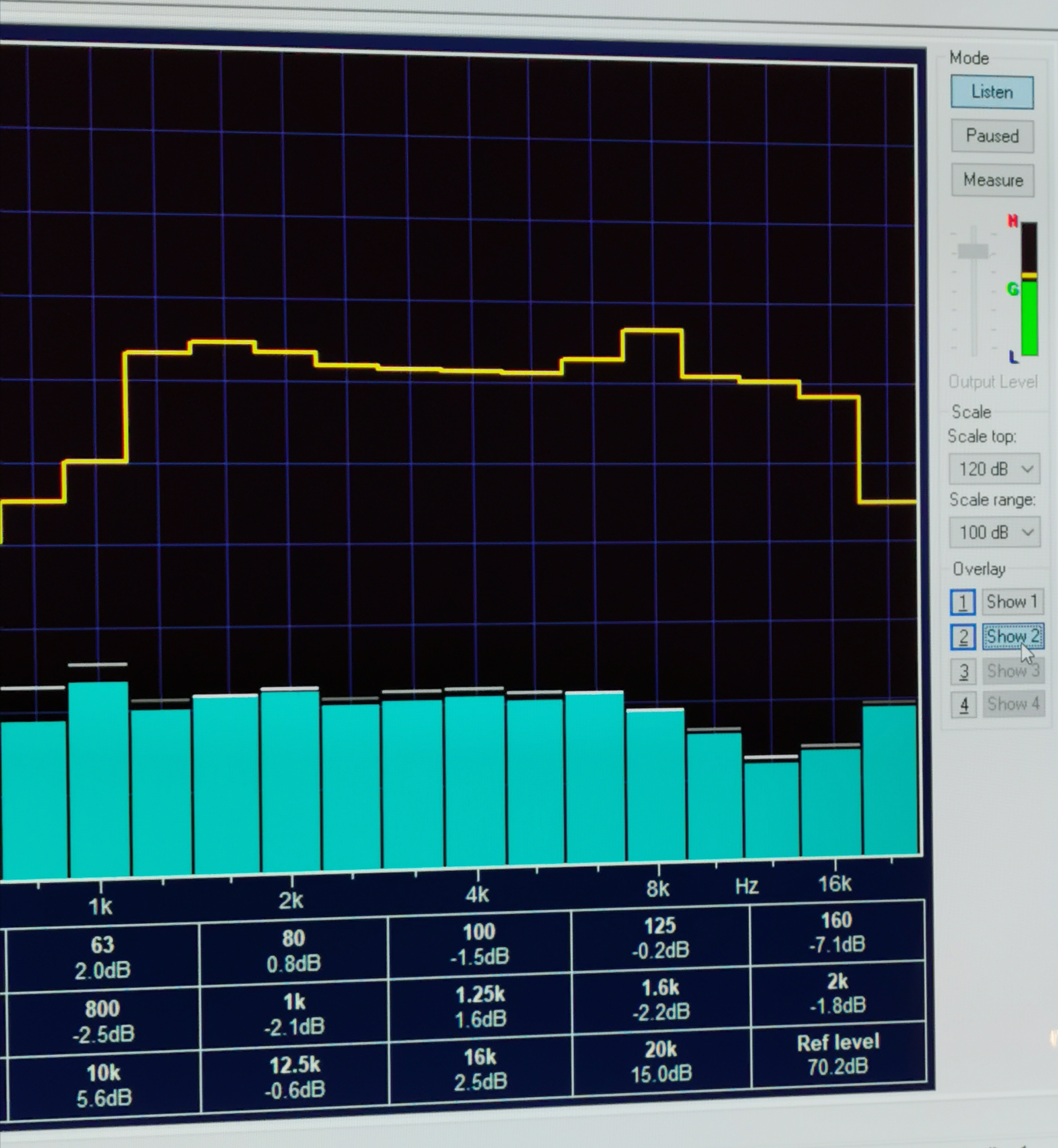1058x1148 pixels.
Task: Open Scale range 100 dB dropdown
Action: click(994, 532)
